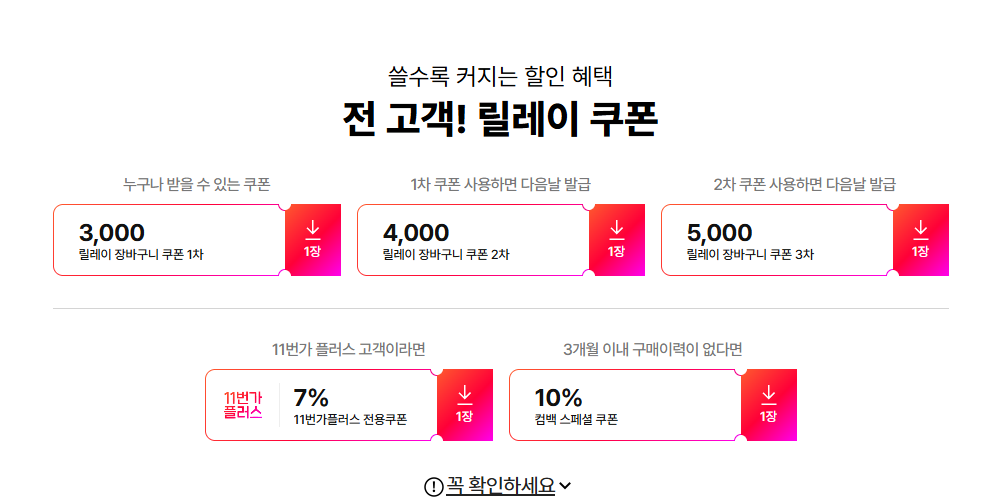Download the 4,000 relay coupon 2차
This screenshot has width=1001, height=502.
617,240
